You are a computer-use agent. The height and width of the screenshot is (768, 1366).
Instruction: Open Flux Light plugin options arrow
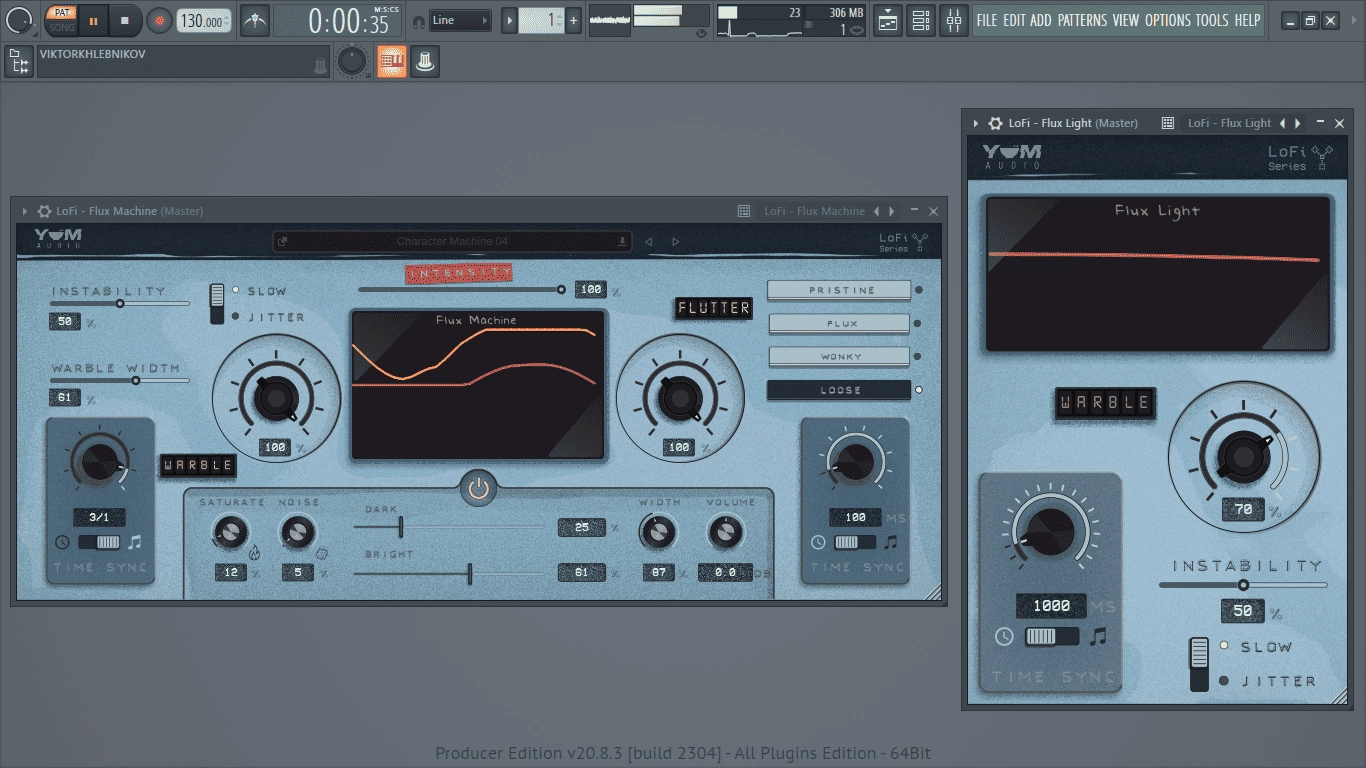pyautogui.click(x=976, y=123)
